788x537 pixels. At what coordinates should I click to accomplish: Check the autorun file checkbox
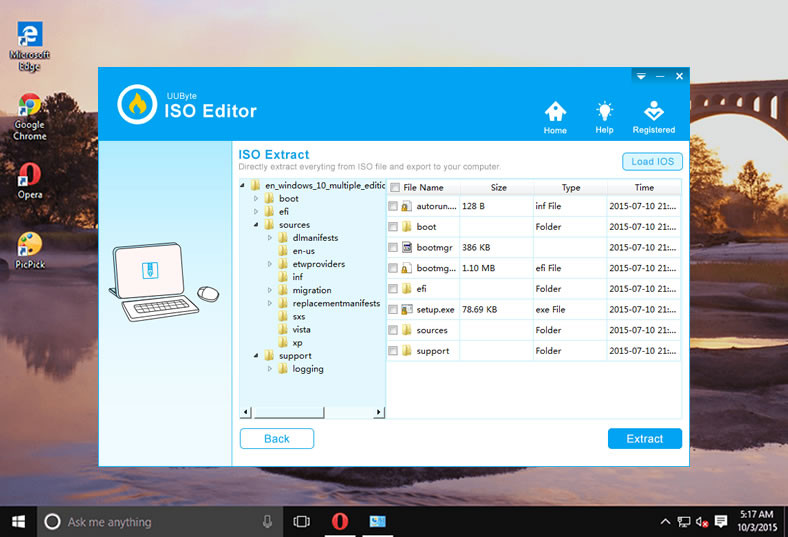click(393, 206)
